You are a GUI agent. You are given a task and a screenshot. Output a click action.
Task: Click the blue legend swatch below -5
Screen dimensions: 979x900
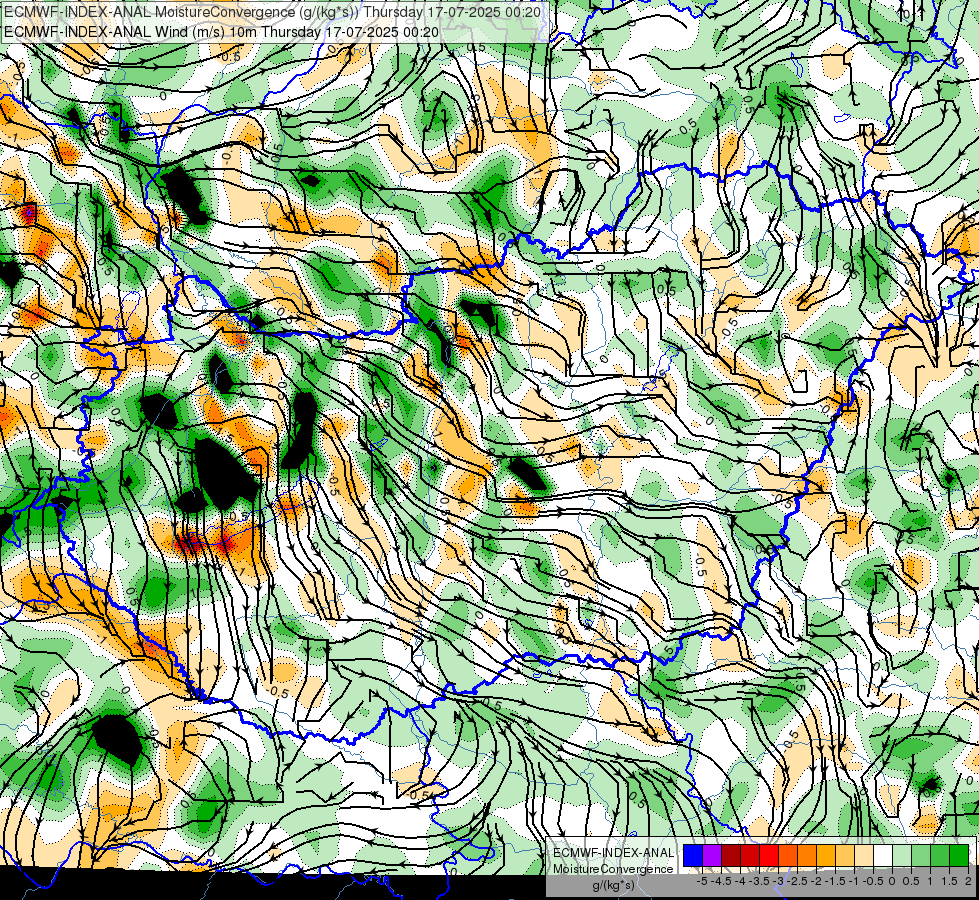(693, 855)
